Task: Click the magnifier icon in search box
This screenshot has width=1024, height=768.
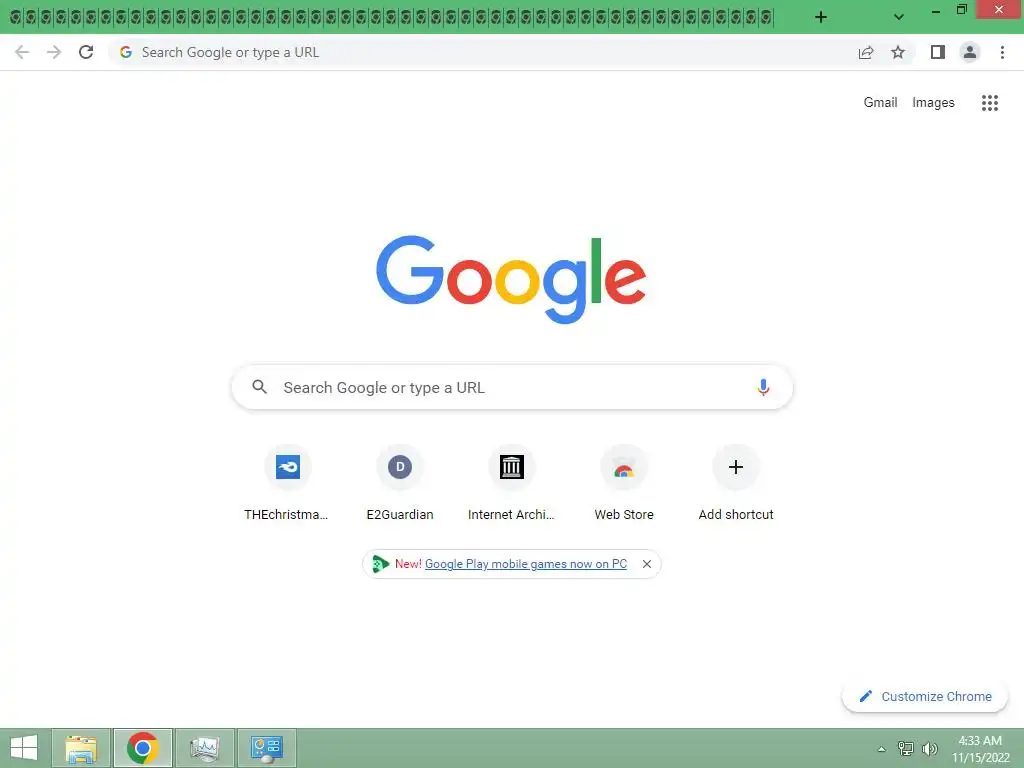Action: pos(259,387)
